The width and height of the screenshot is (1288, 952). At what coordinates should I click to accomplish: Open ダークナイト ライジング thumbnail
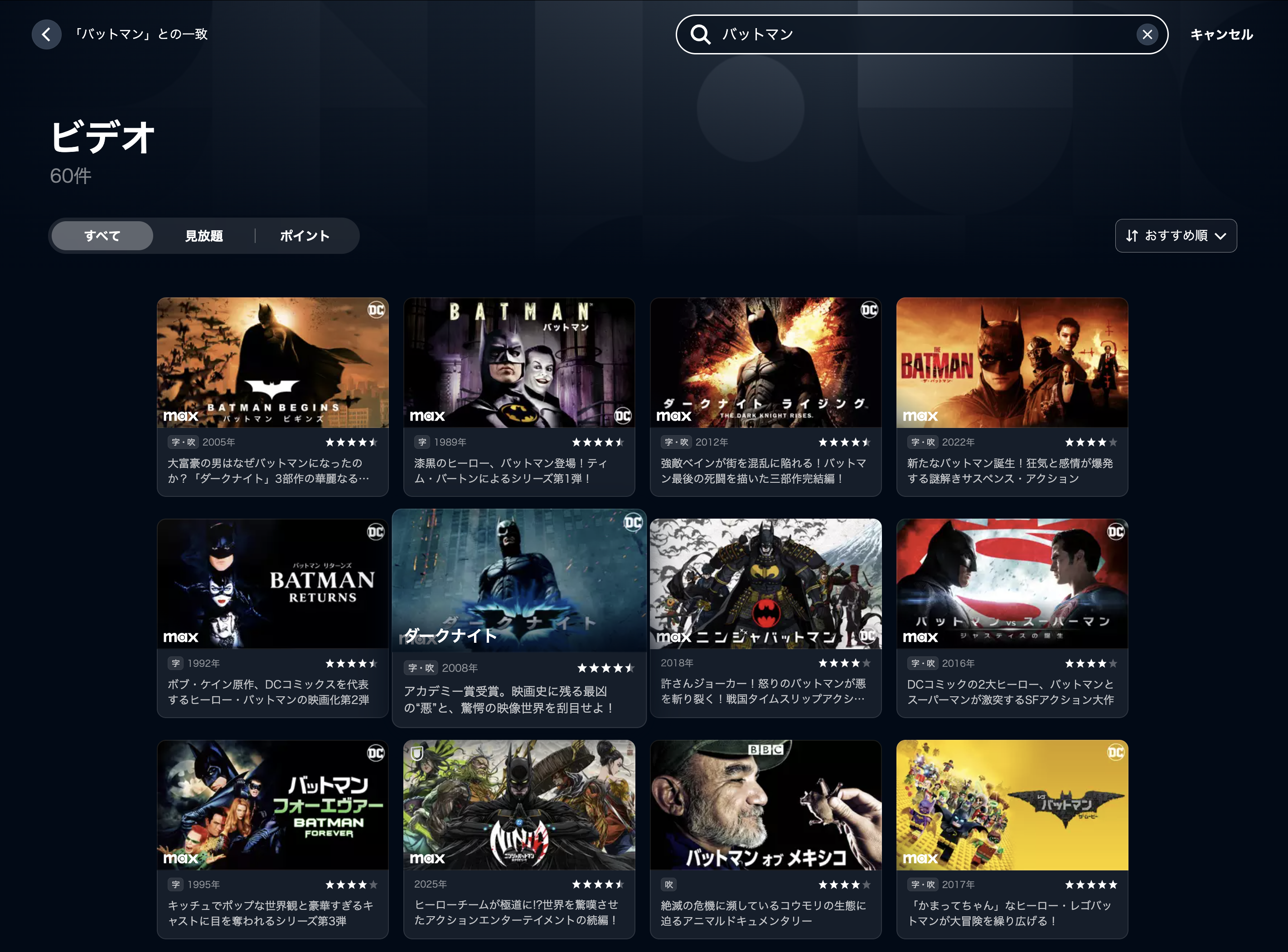765,363
